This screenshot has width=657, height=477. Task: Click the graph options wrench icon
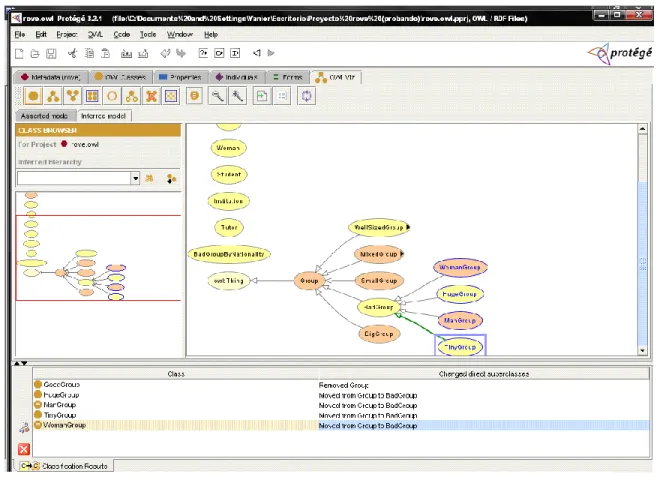pos(238,96)
